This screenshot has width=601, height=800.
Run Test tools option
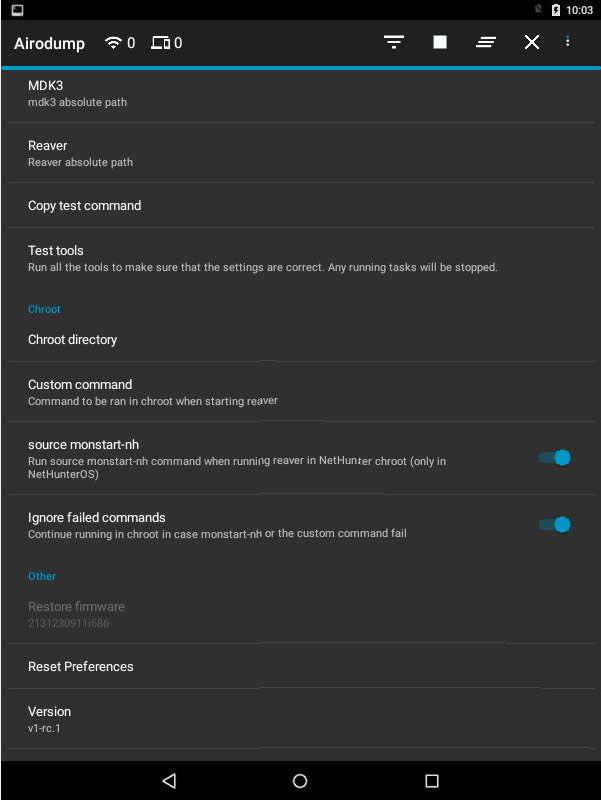point(300,258)
